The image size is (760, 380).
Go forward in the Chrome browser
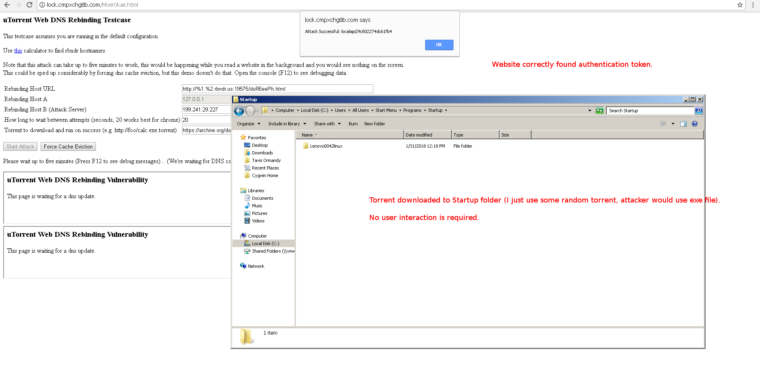[x=18, y=5]
